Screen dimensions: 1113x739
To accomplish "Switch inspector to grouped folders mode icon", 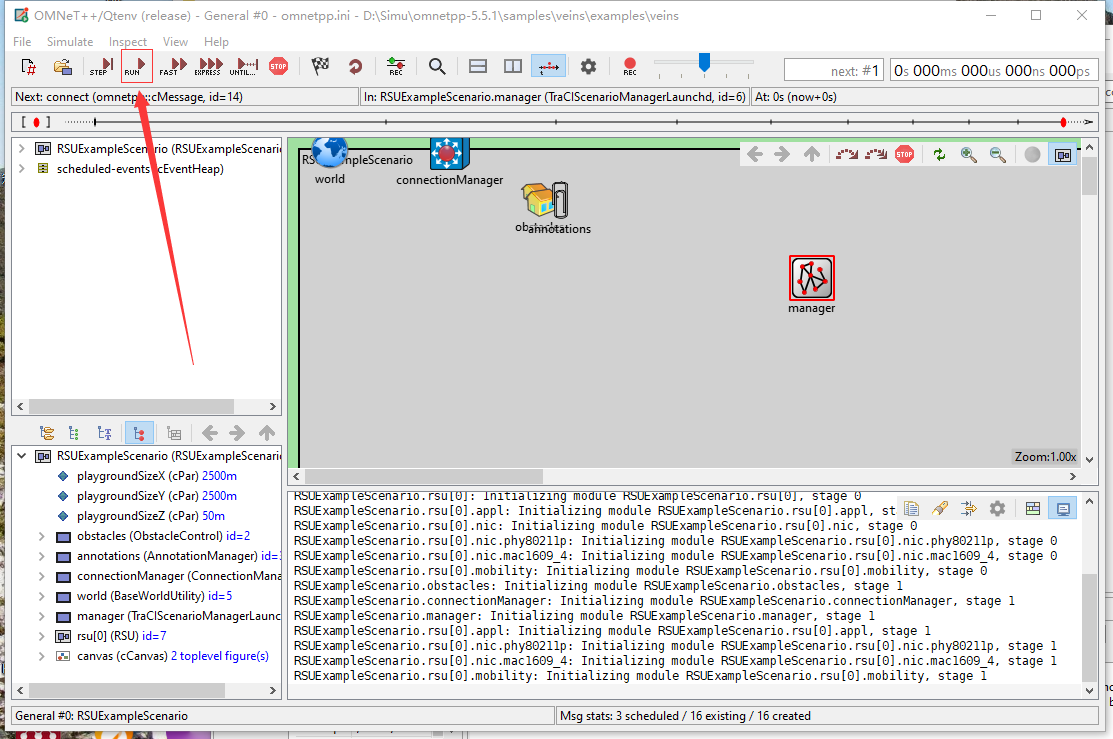I will pos(47,433).
